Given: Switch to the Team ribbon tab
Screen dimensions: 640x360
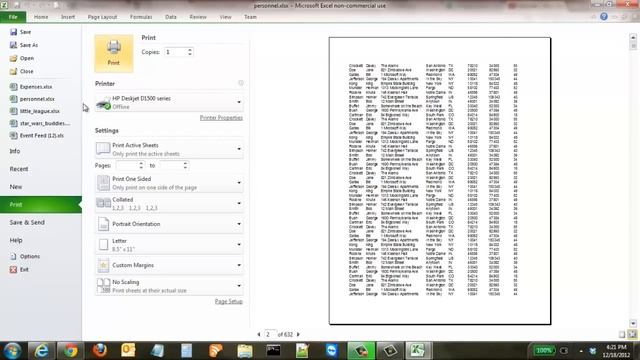Looking at the screenshot, I should tap(250, 17).
